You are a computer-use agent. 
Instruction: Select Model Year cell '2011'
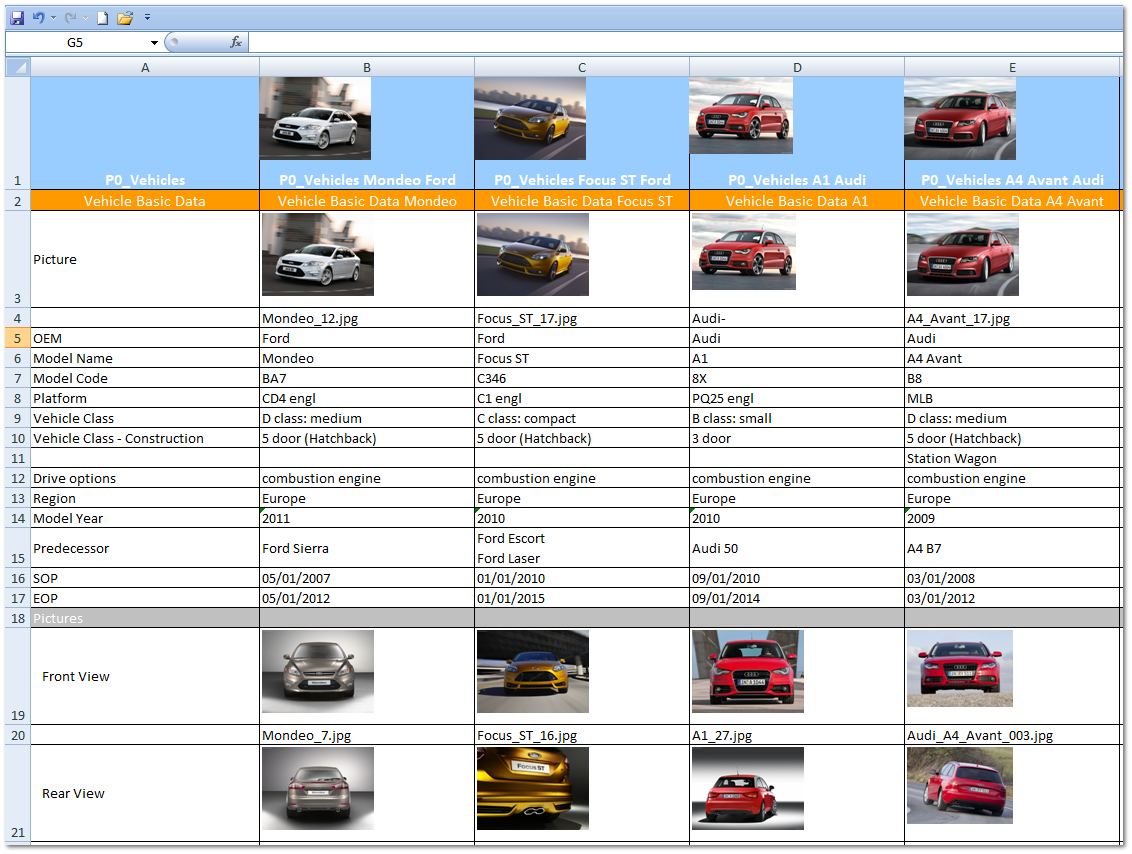click(x=367, y=518)
